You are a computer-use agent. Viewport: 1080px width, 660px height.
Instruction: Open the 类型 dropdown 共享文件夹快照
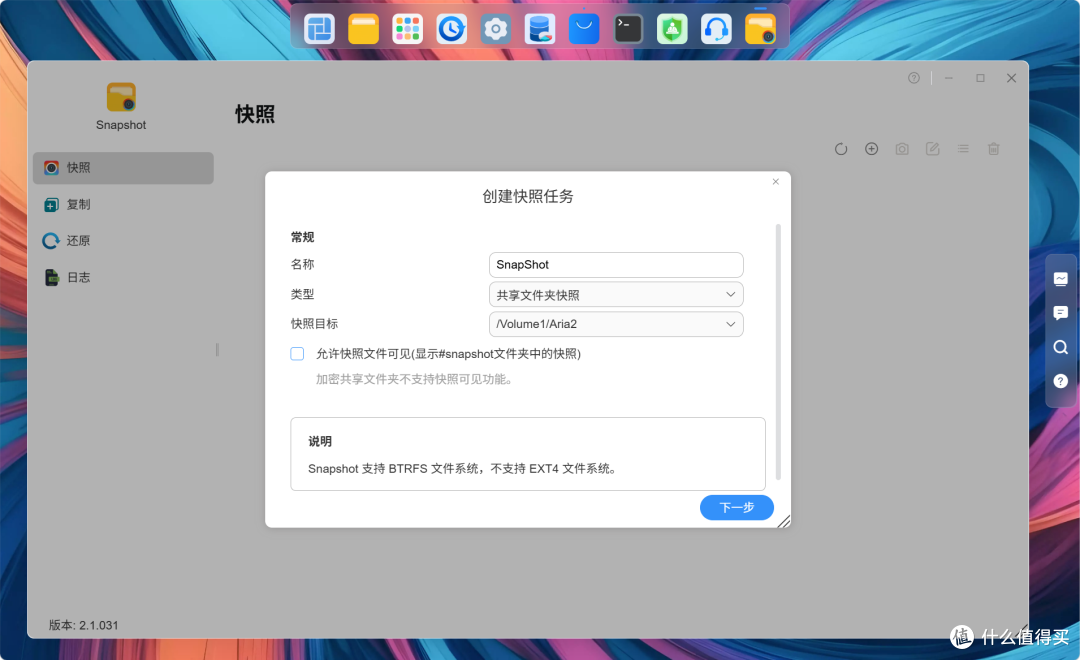[x=616, y=295]
